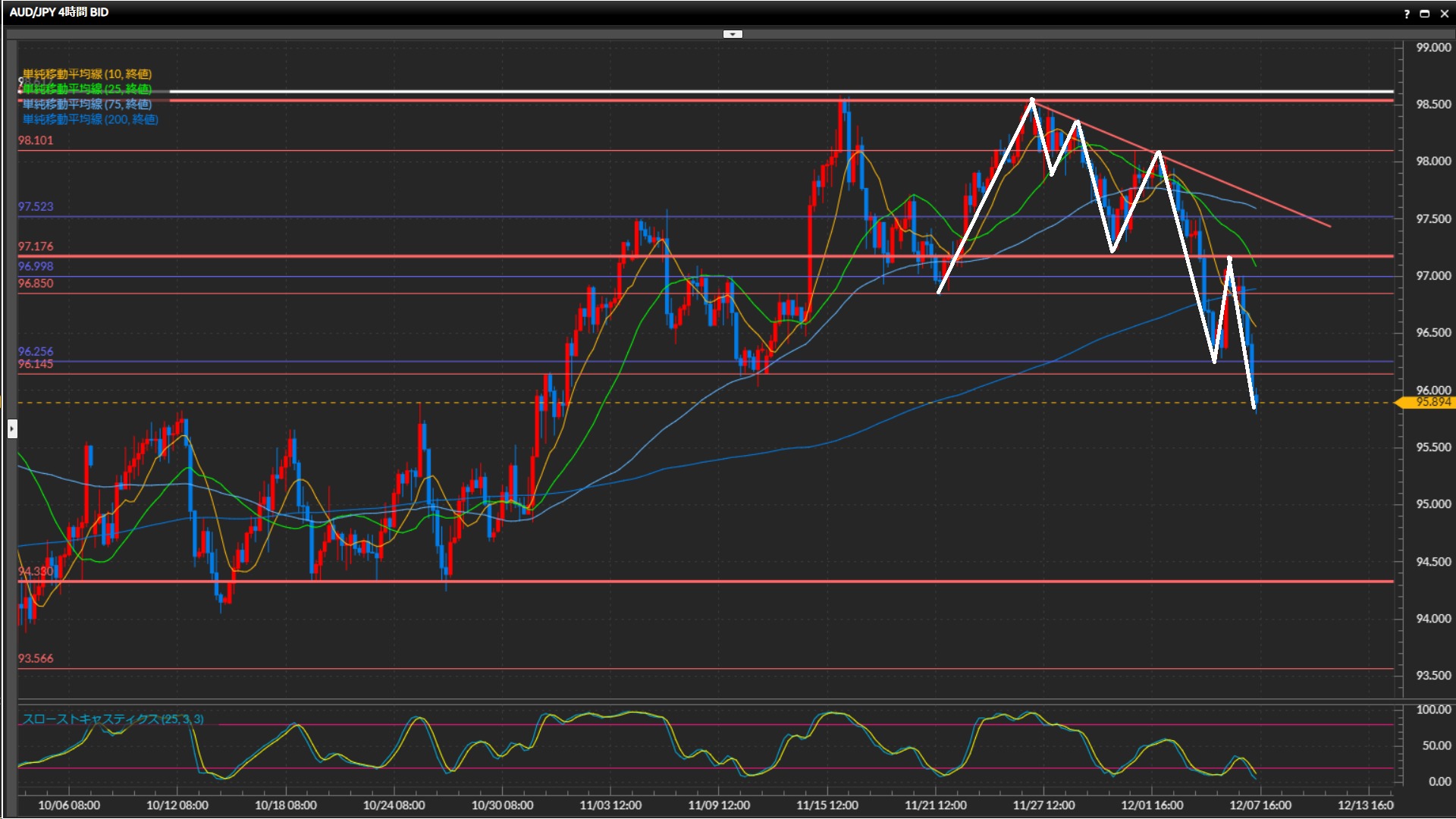Select the 25-period simple moving average label
This screenshot has height=819, width=1456.
pyautogui.click(x=87, y=89)
